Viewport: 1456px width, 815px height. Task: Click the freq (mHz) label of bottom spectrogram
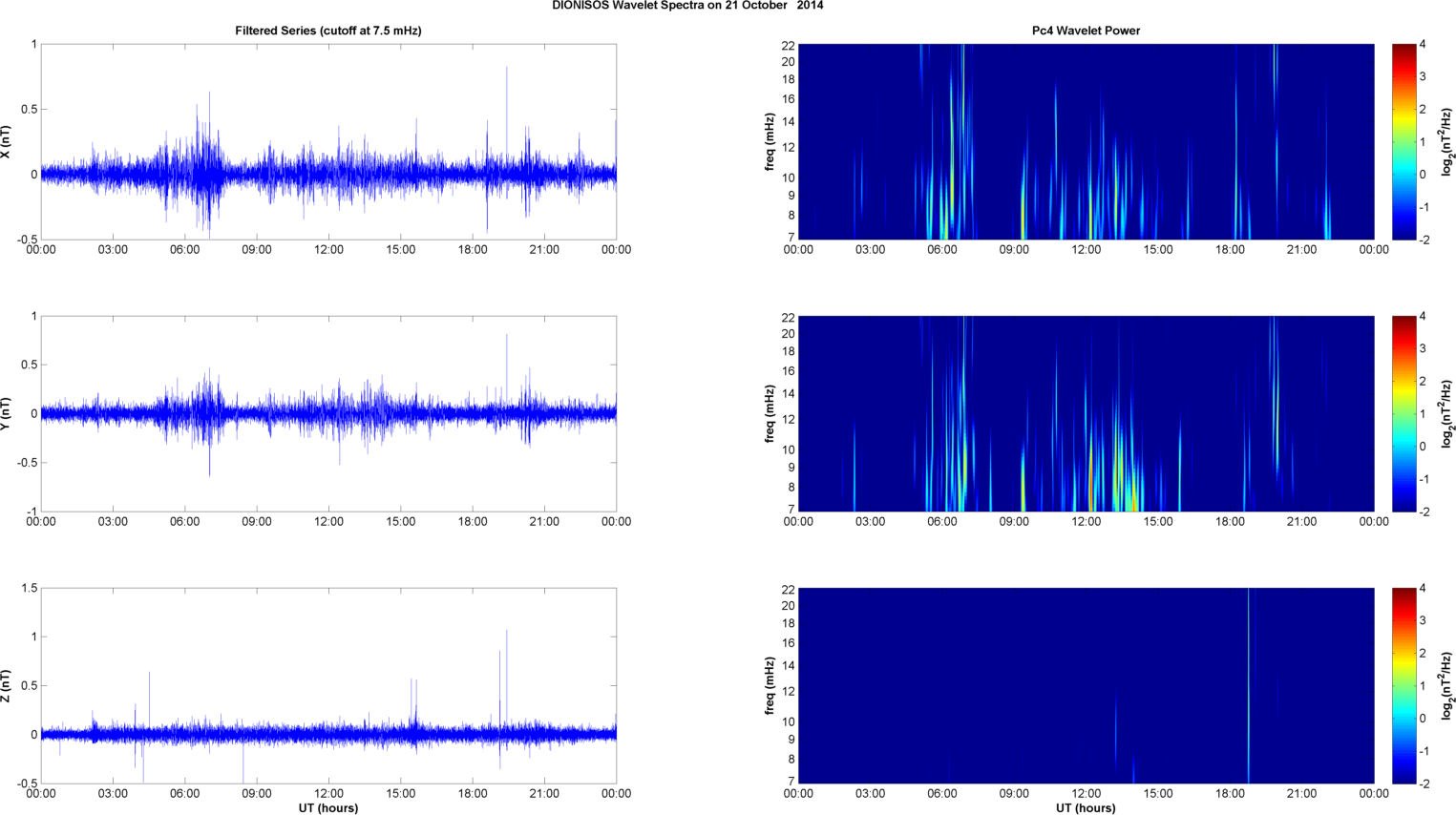tap(770, 686)
